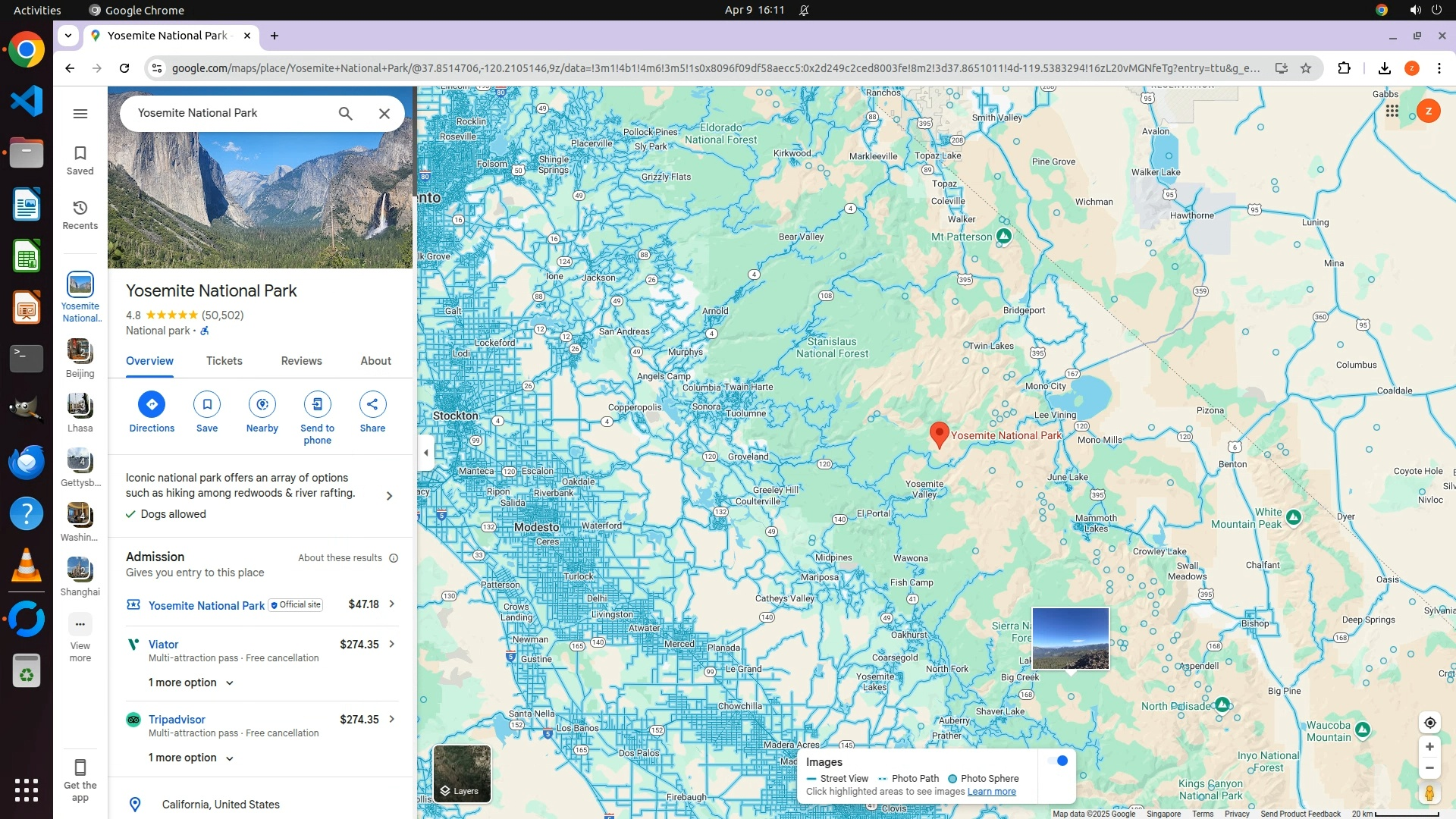Expand Tripadvisor's '1 more option'

[x=190, y=758]
